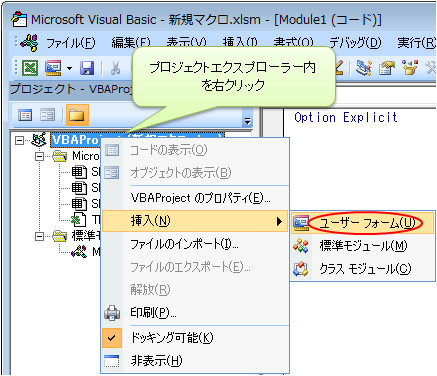This screenshot has width=437, height=376.
Task: Select the first worksheet icon in tree
Action: (x=79, y=172)
